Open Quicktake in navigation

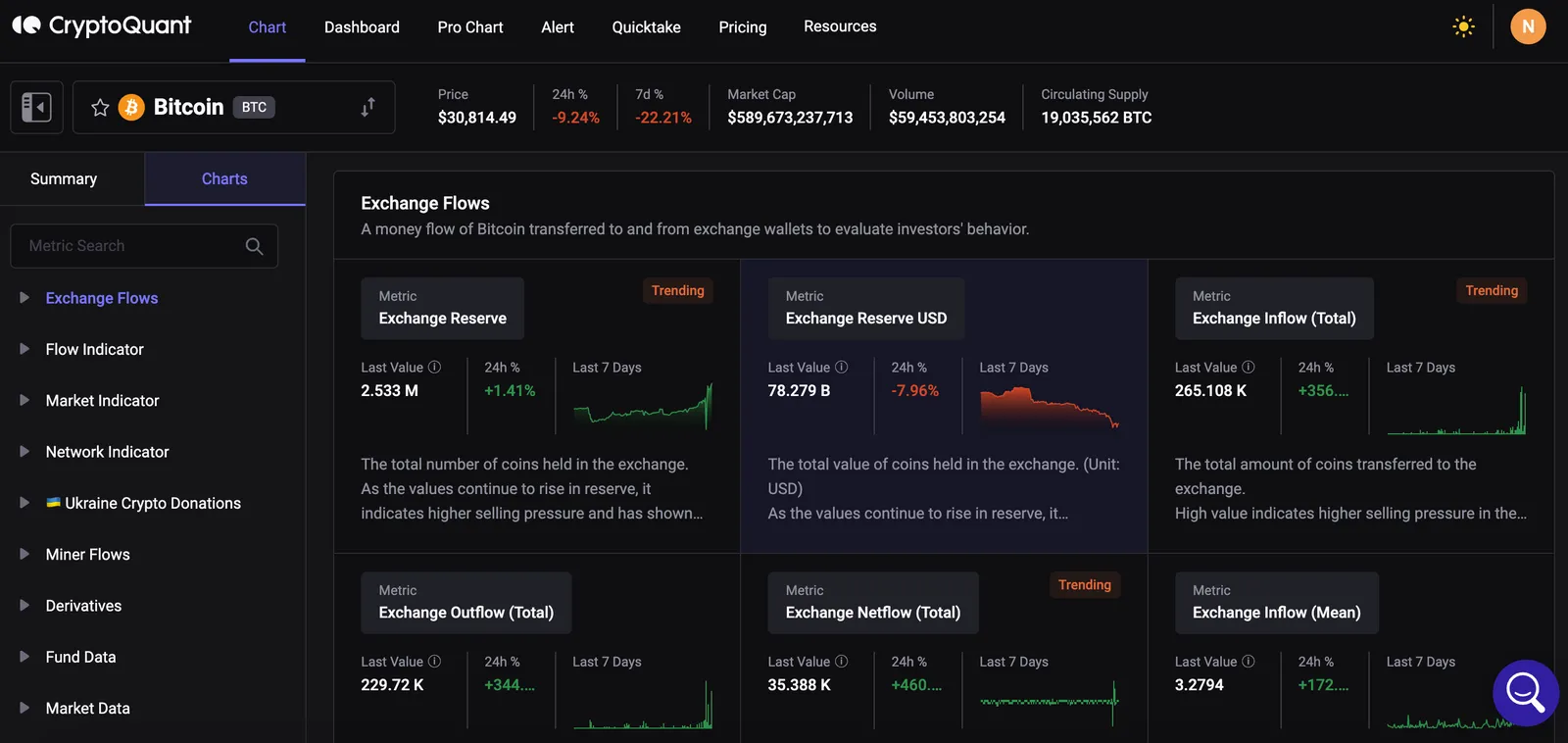point(646,27)
